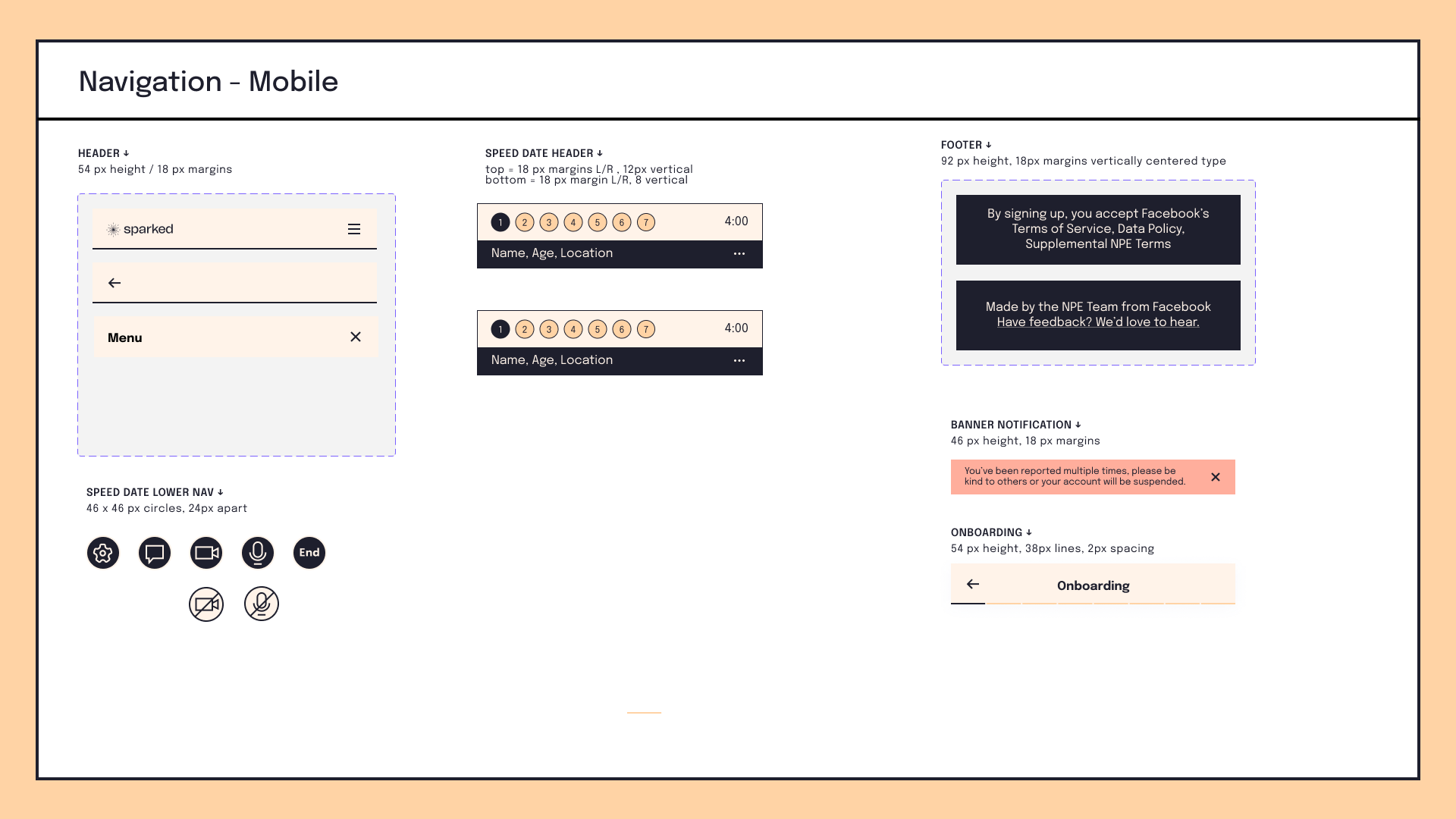Select step 5 in the upper speed date header
The image size is (1456, 819).
(x=598, y=222)
